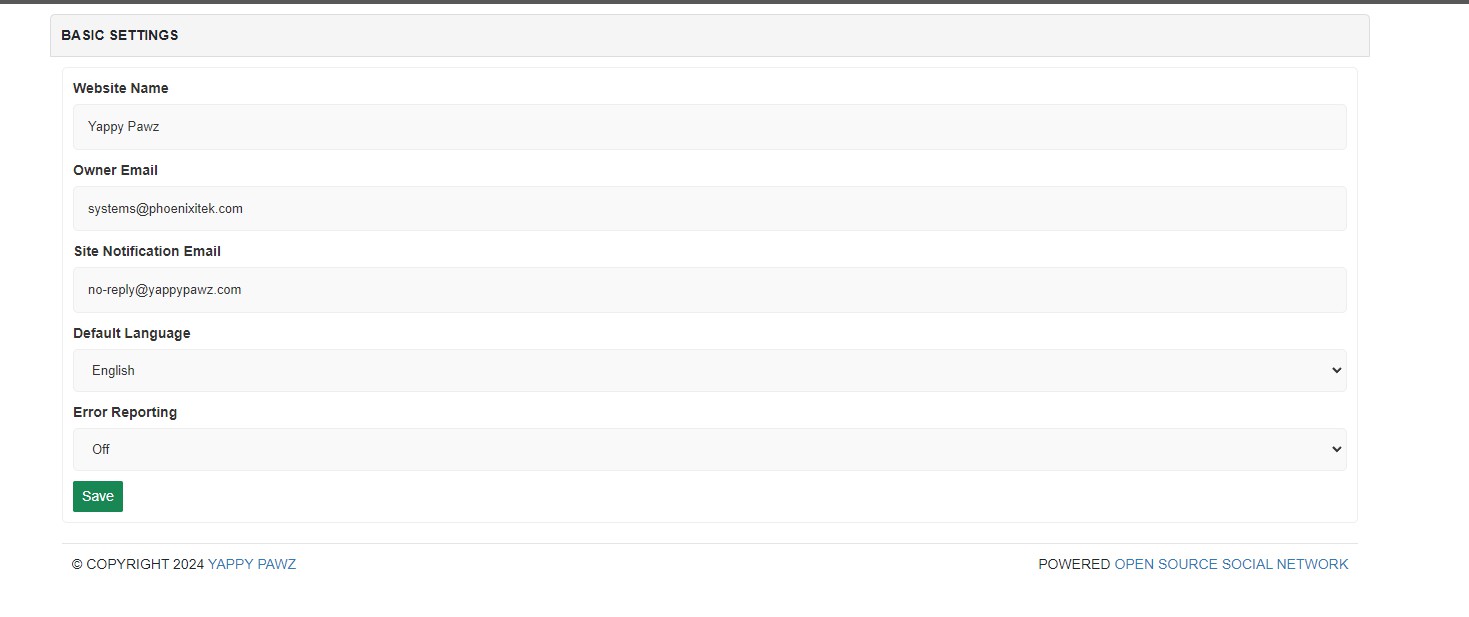Open the YAPPY PAWZ footer link

coord(252,564)
